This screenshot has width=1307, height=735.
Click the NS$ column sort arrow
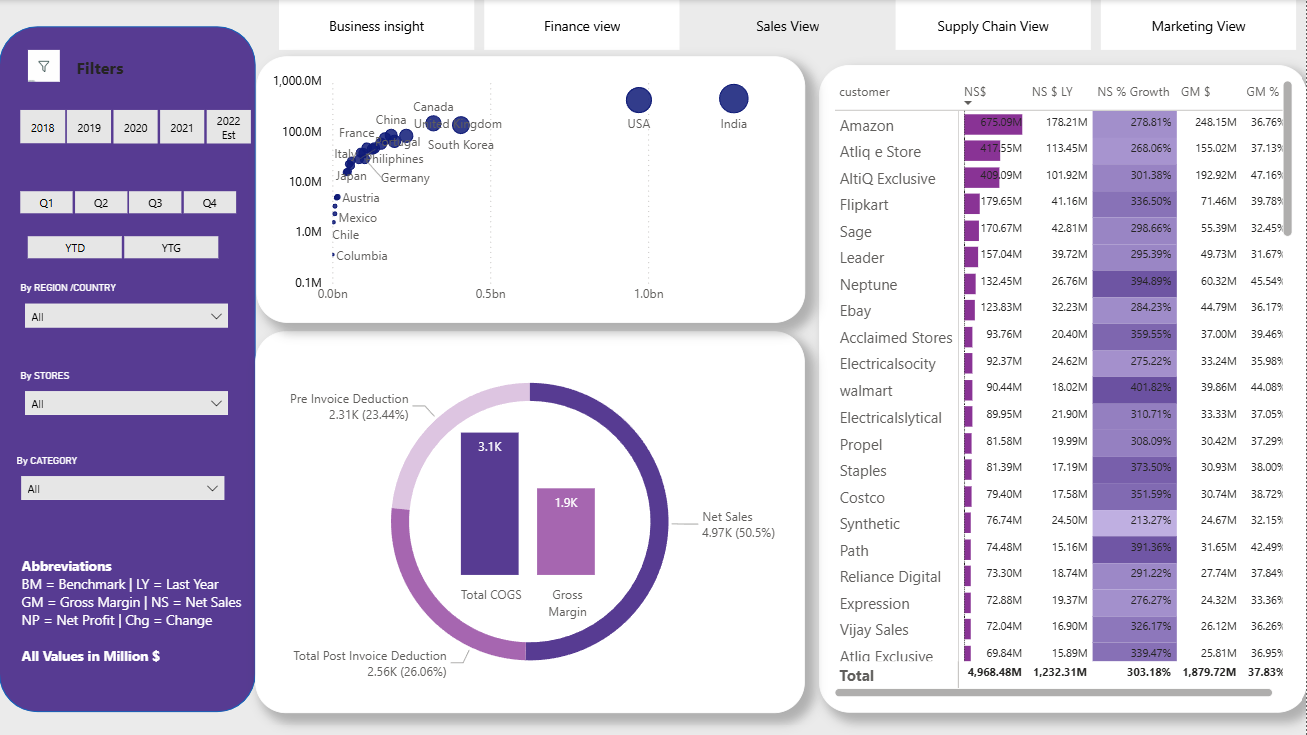coord(968,103)
